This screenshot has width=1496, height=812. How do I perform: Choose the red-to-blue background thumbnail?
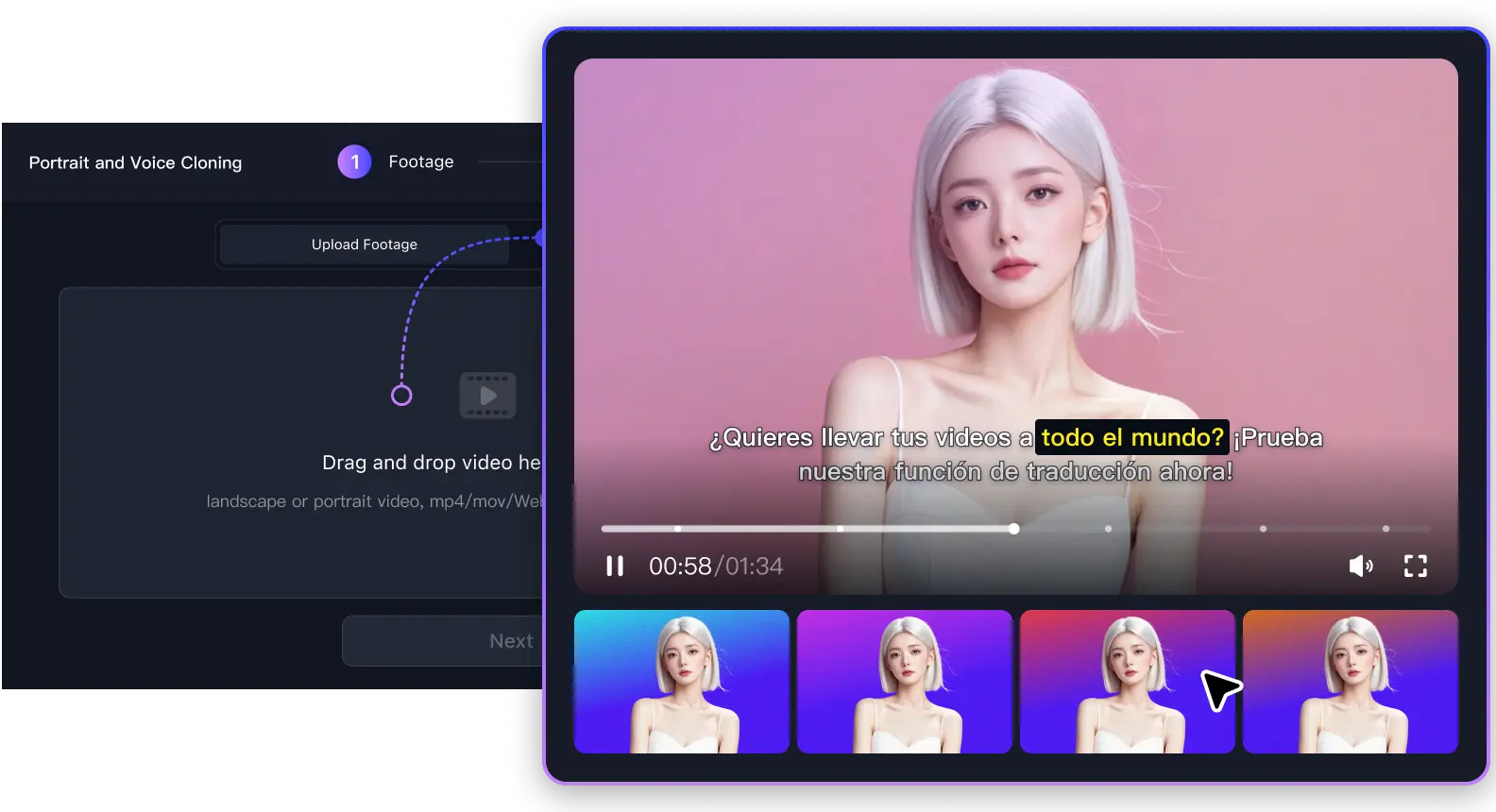point(1127,682)
